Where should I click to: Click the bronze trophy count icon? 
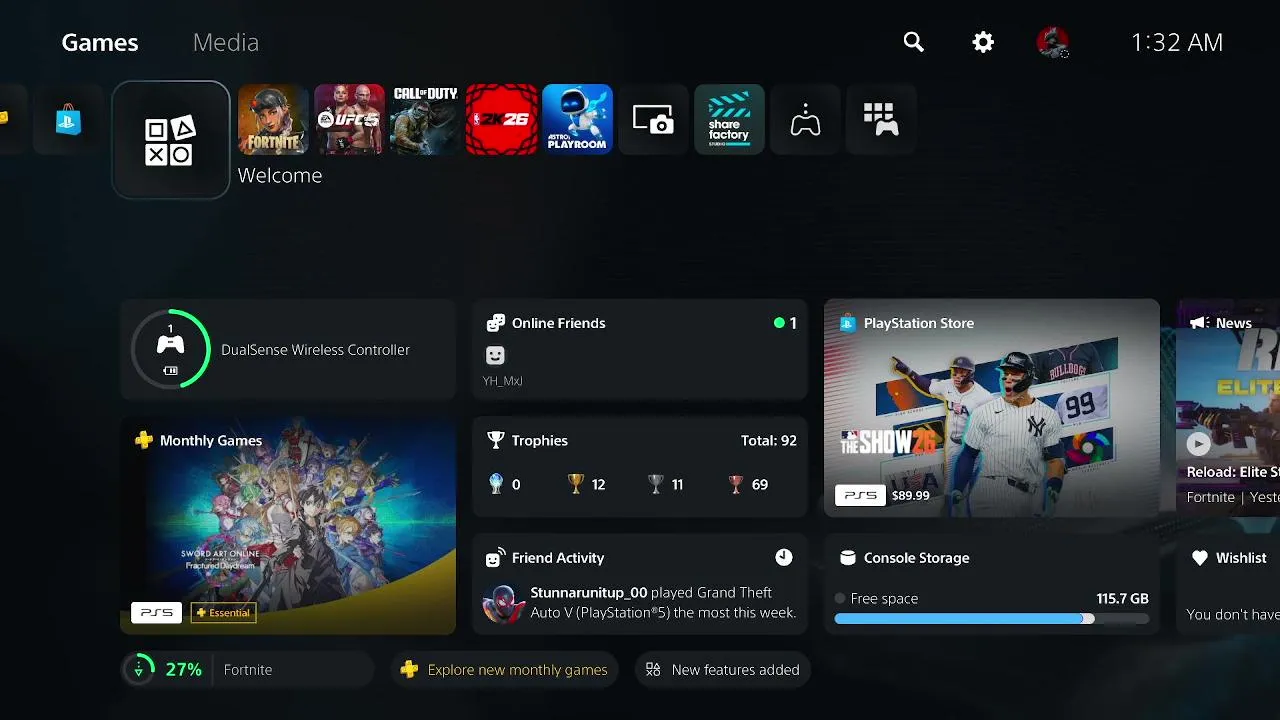coord(736,484)
